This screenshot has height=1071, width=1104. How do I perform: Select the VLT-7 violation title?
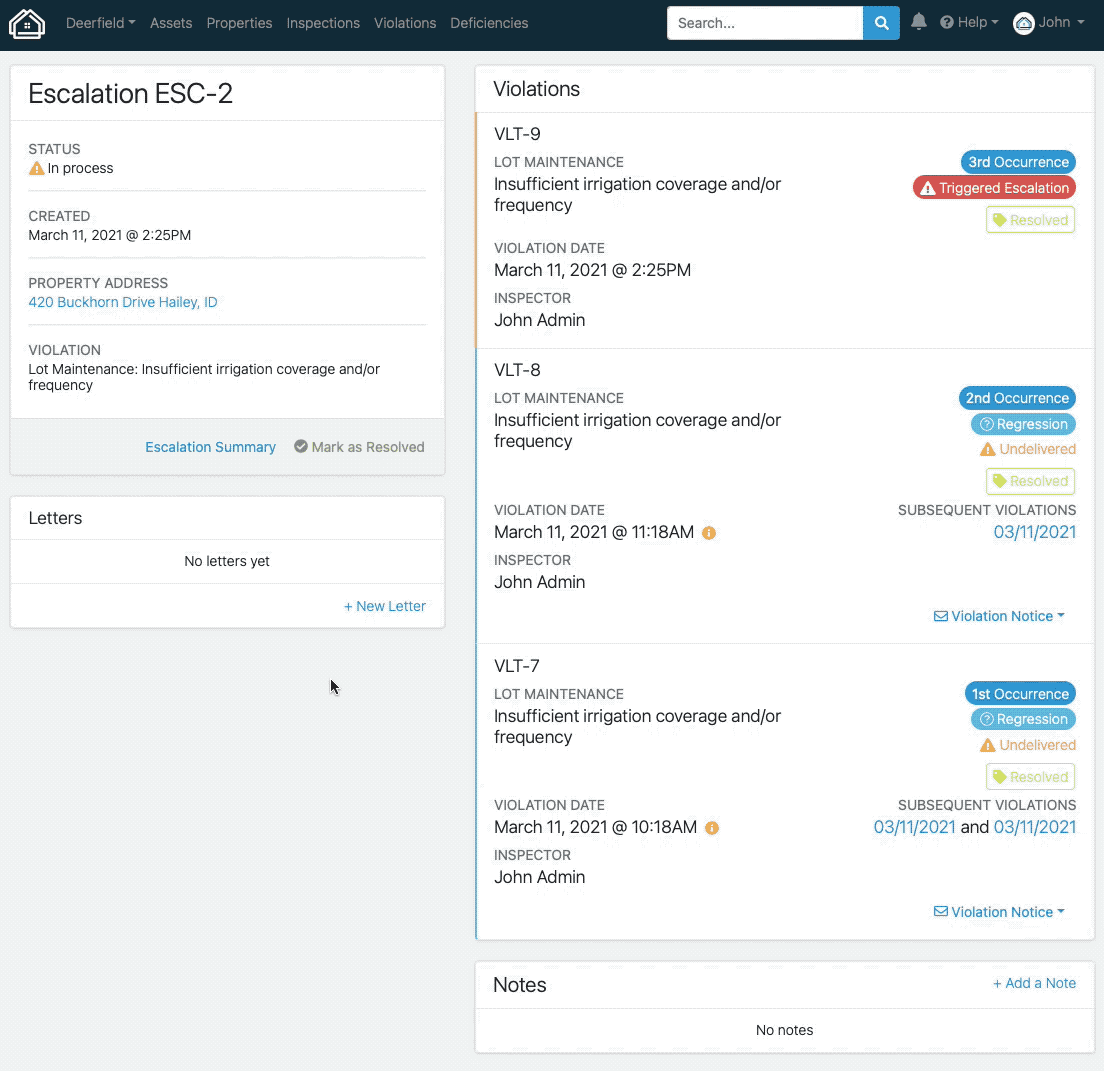pos(517,665)
